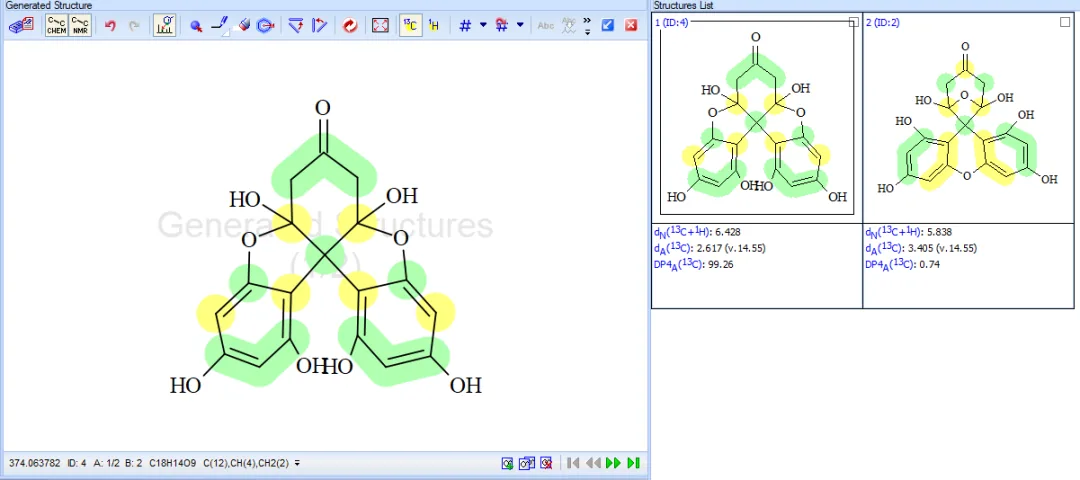Open the CHEM structure view button
1080x480 pixels.
tap(56, 25)
